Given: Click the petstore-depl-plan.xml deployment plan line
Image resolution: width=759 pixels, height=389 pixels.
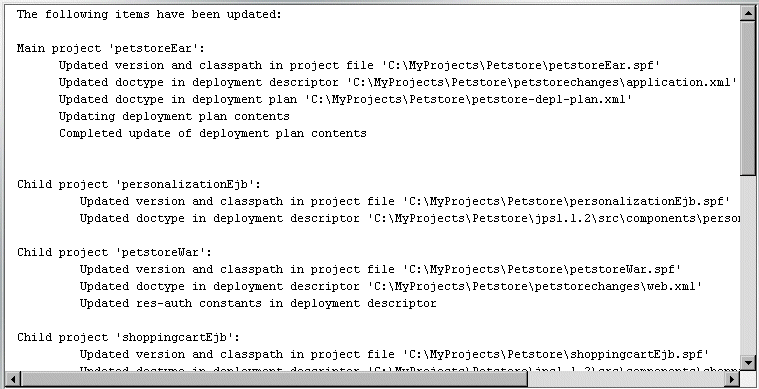Looking at the screenshot, I should 346,99.
